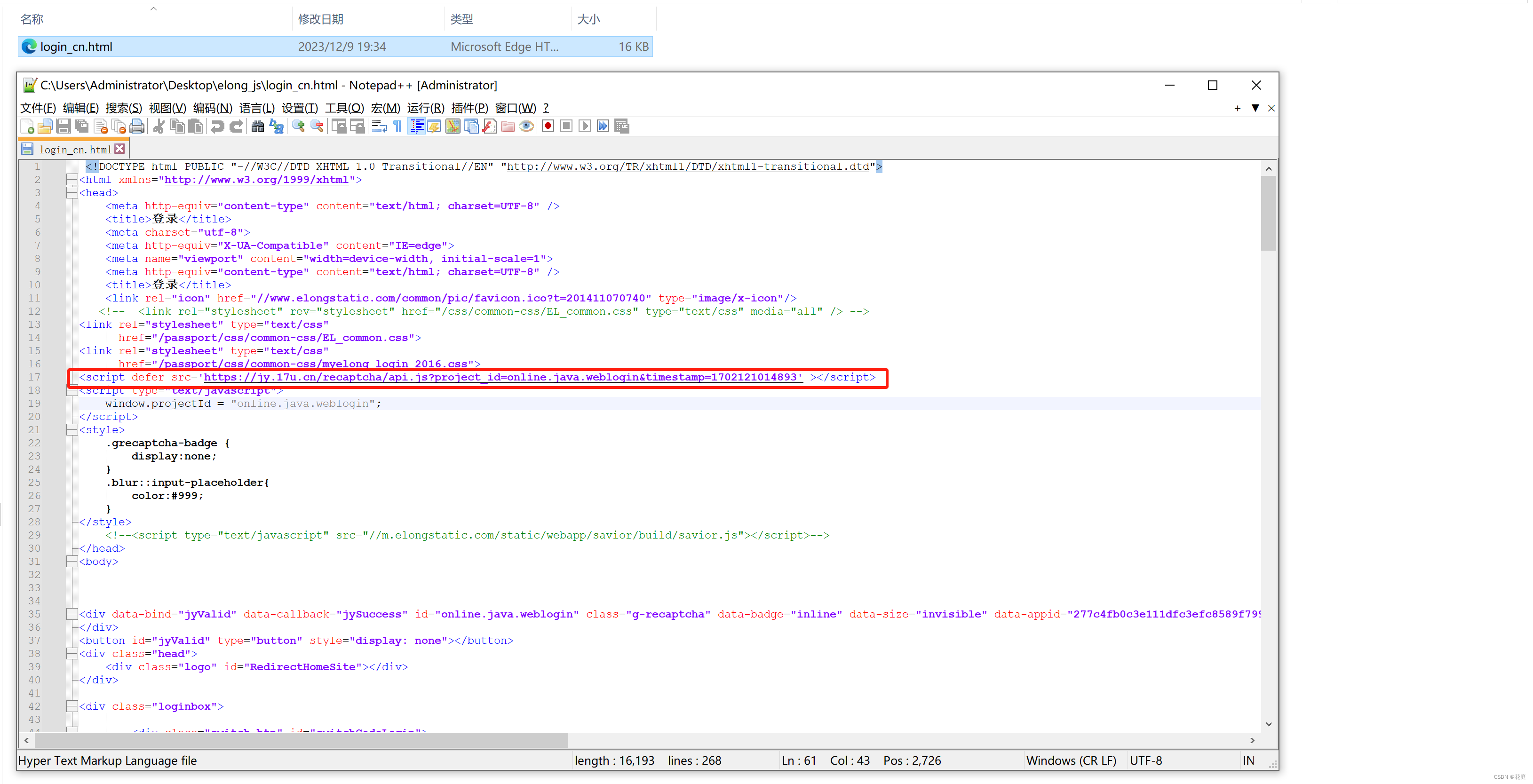Collapse the head fold on line 3
Image resolution: width=1533 pixels, height=784 pixels.
coord(72,193)
